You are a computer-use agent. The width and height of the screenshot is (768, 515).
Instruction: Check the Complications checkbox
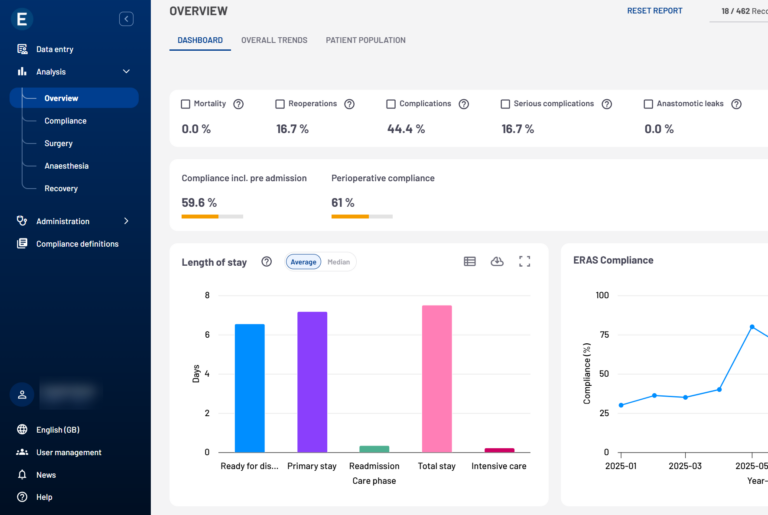point(391,104)
